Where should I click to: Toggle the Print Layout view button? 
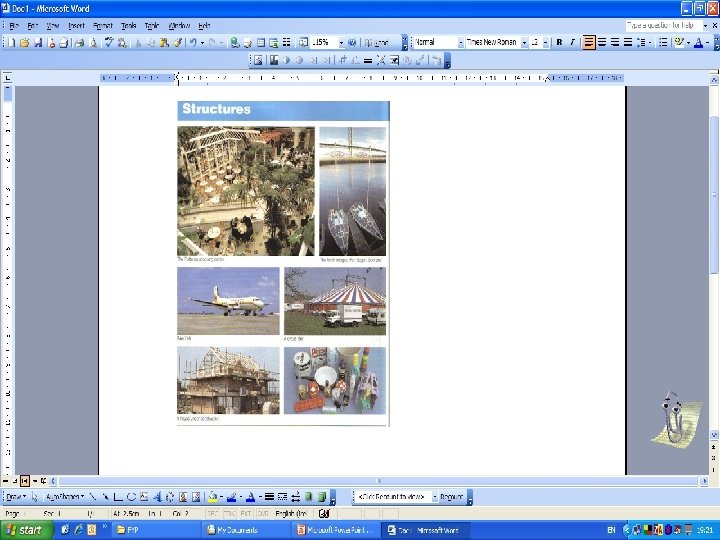[25, 481]
